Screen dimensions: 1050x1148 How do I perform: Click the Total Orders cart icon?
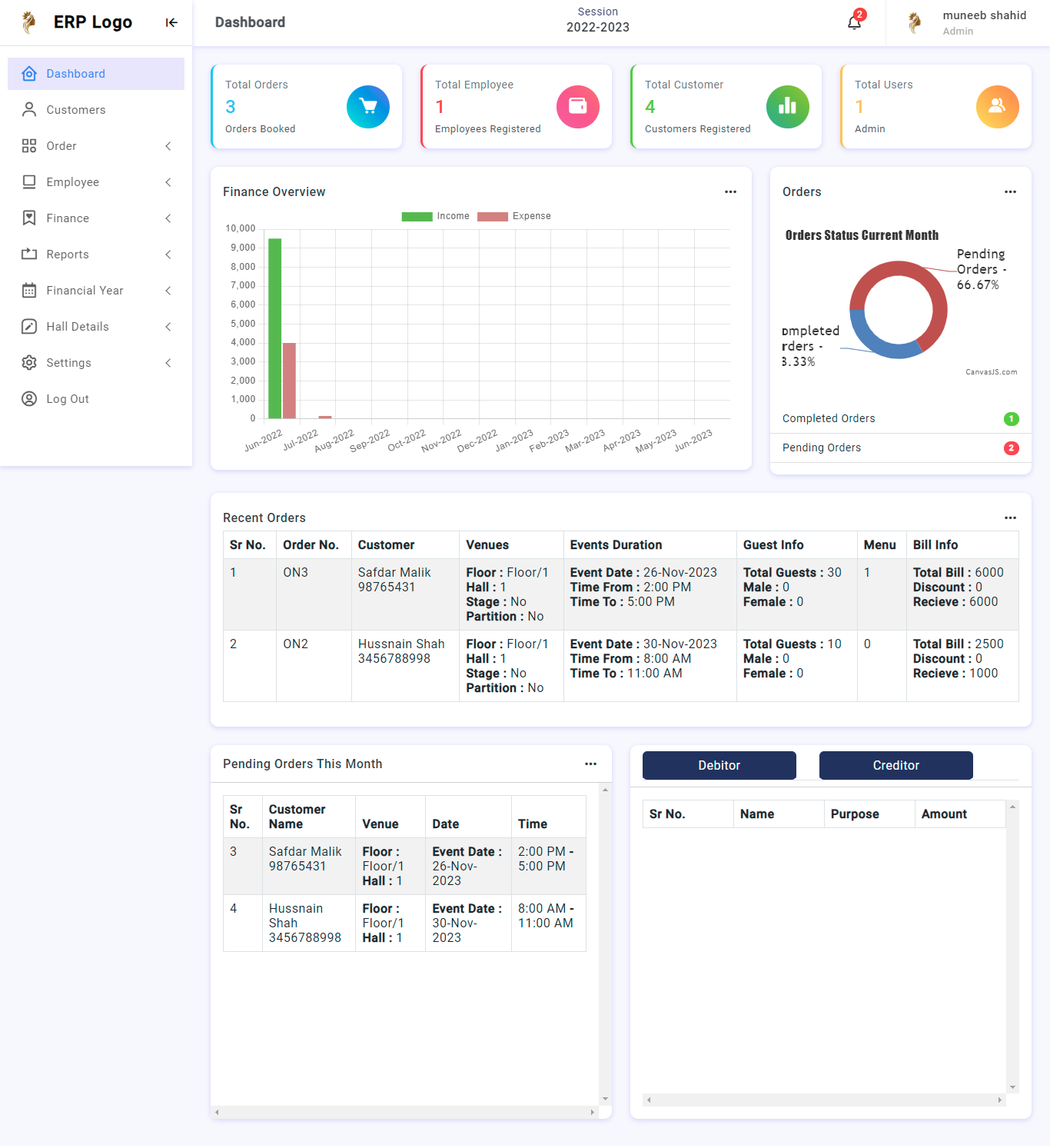[x=368, y=107]
